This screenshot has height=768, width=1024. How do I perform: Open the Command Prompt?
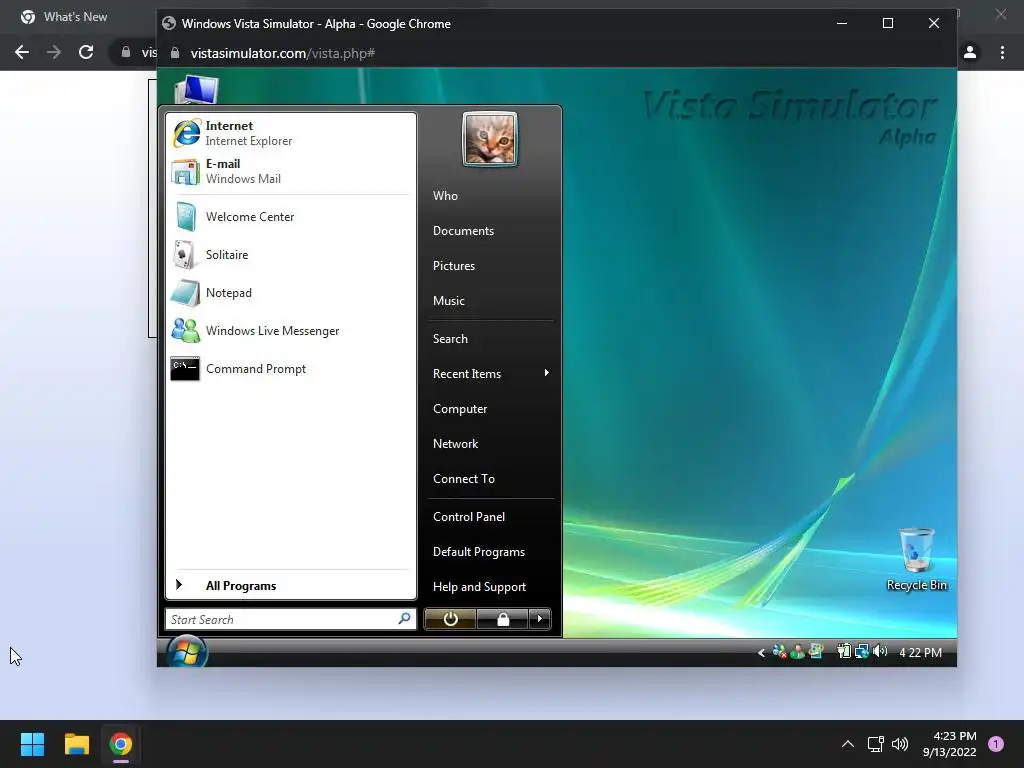tap(291, 368)
